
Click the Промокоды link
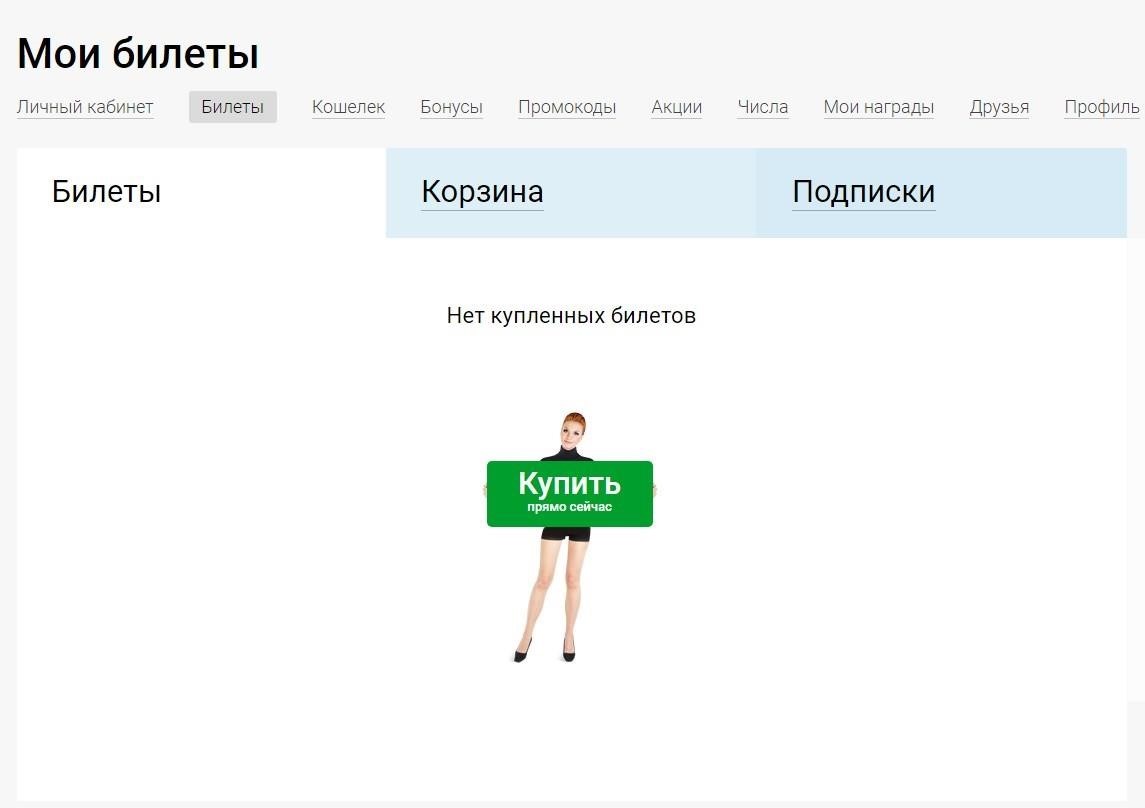point(567,107)
